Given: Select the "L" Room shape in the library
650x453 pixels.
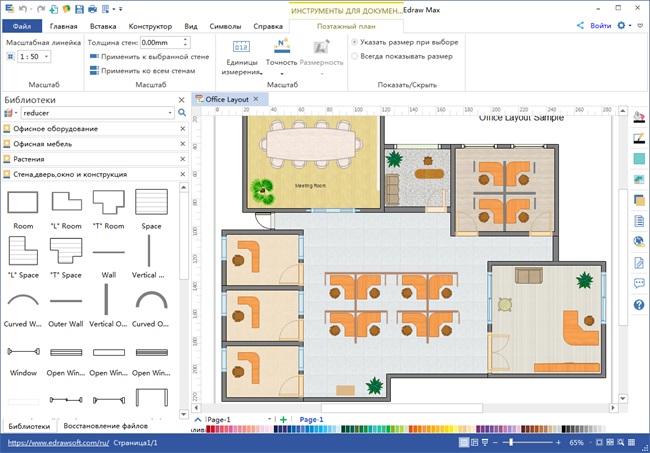Looking at the screenshot, I should [x=64, y=203].
